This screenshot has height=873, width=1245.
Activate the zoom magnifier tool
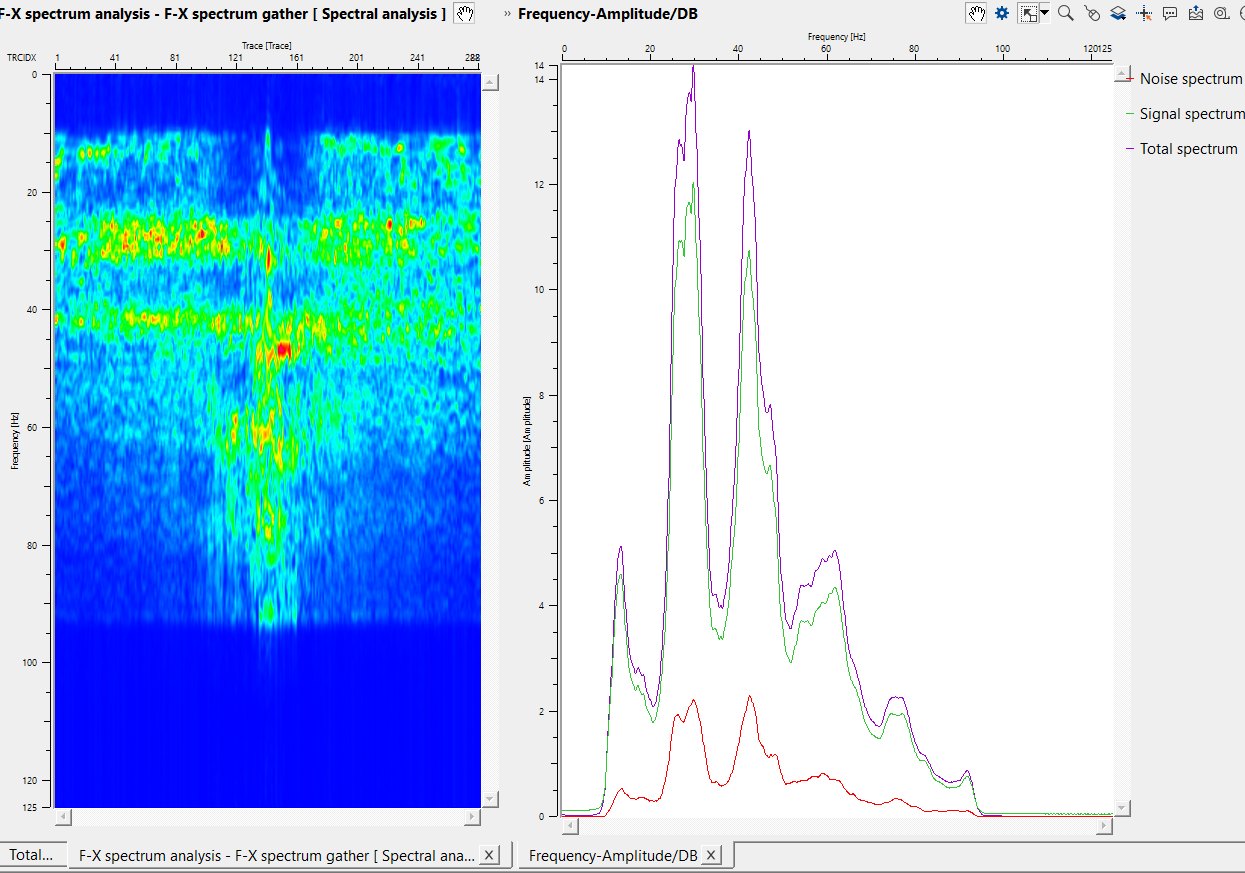pyautogui.click(x=1066, y=13)
